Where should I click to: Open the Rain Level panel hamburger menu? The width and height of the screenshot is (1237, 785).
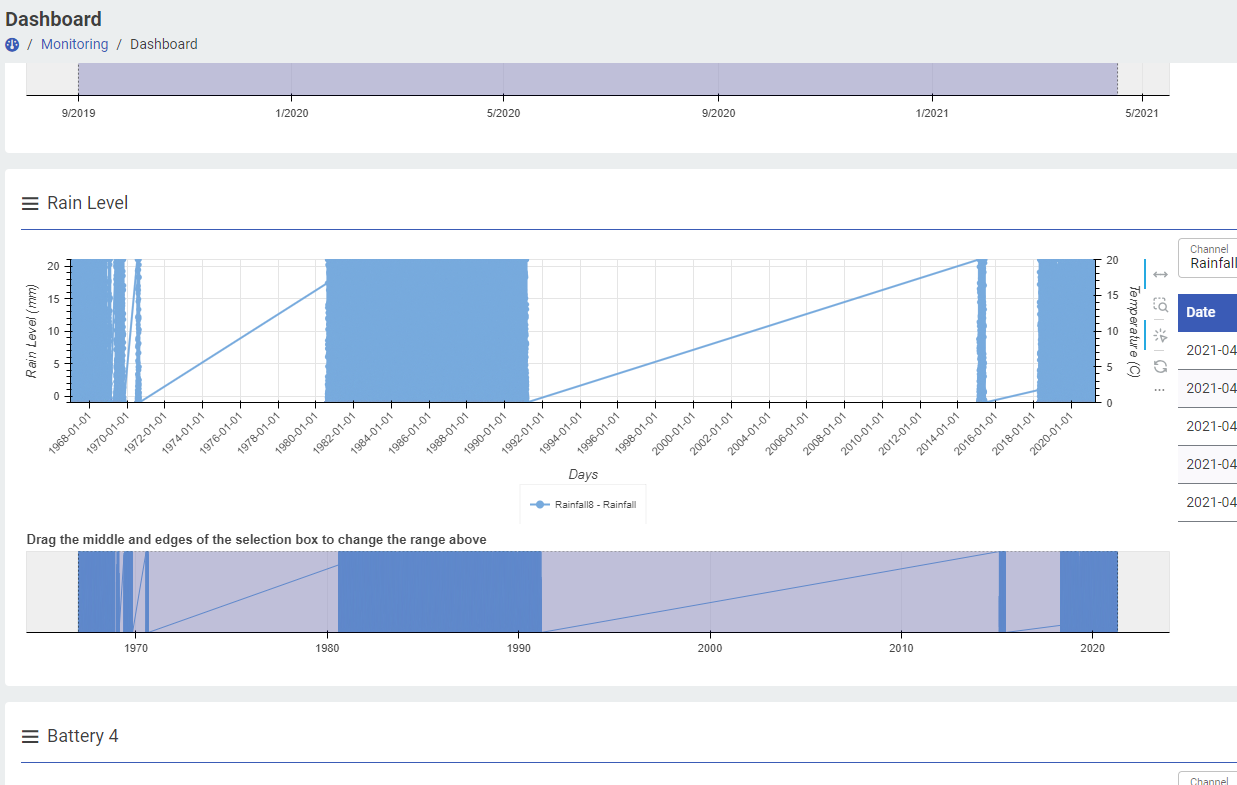point(30,203)
